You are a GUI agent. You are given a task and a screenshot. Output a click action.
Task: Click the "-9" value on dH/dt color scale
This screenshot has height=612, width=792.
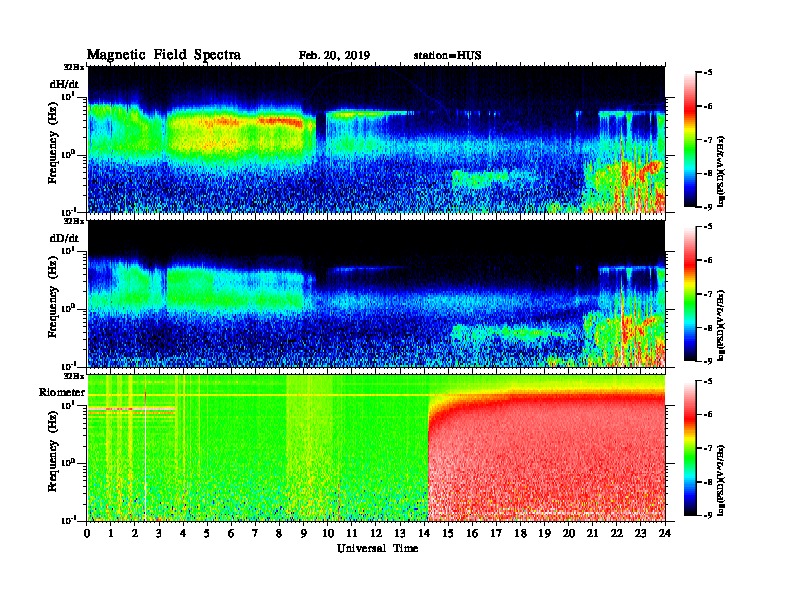click(708, 207)
